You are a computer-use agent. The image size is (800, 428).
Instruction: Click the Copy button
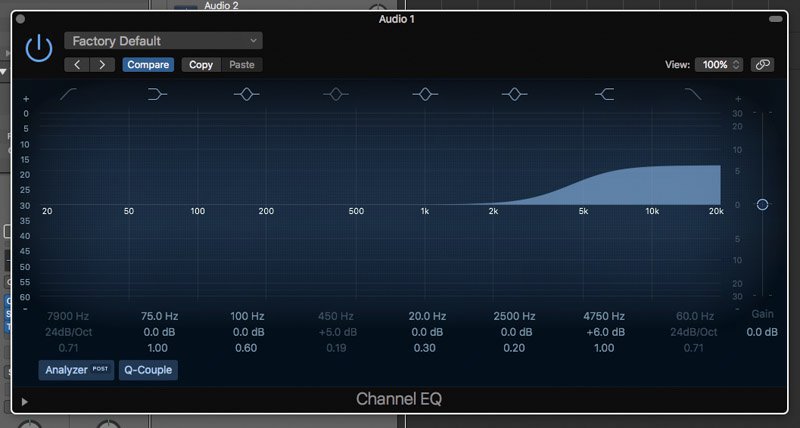pos(201,65)
